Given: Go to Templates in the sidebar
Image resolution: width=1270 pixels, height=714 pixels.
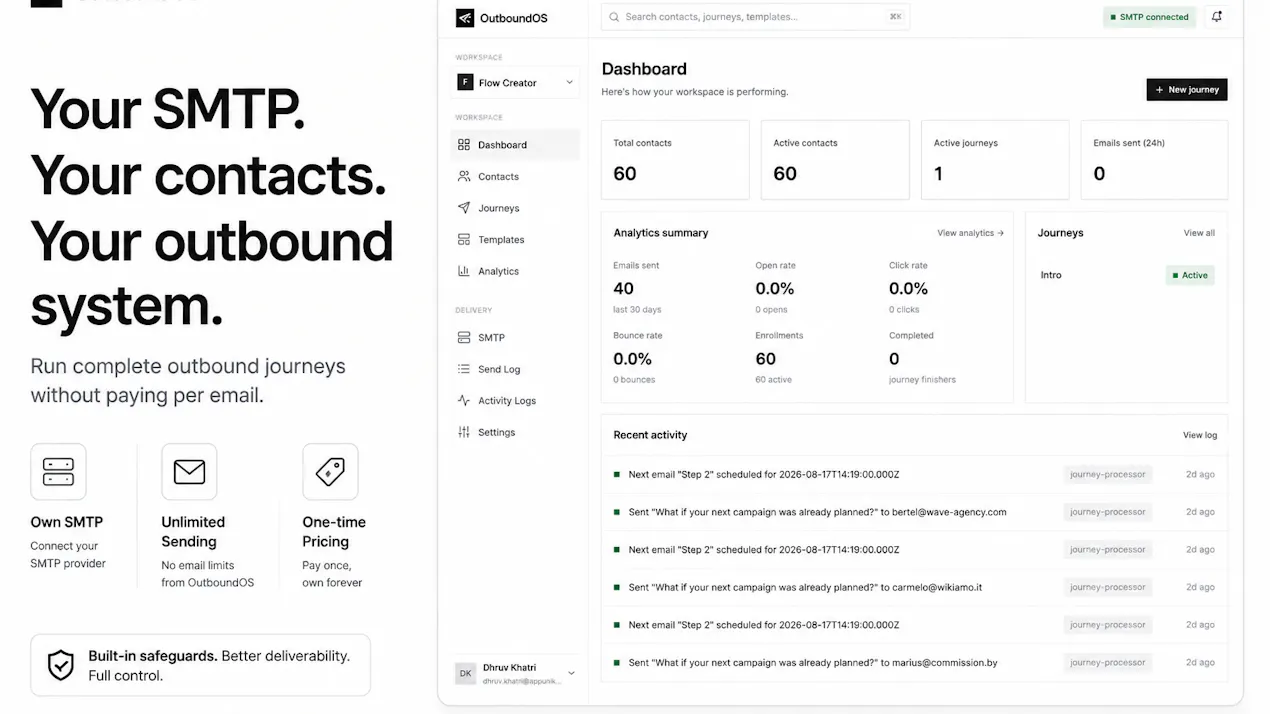Looking at the screenshot, I should (x=515, y=240).
